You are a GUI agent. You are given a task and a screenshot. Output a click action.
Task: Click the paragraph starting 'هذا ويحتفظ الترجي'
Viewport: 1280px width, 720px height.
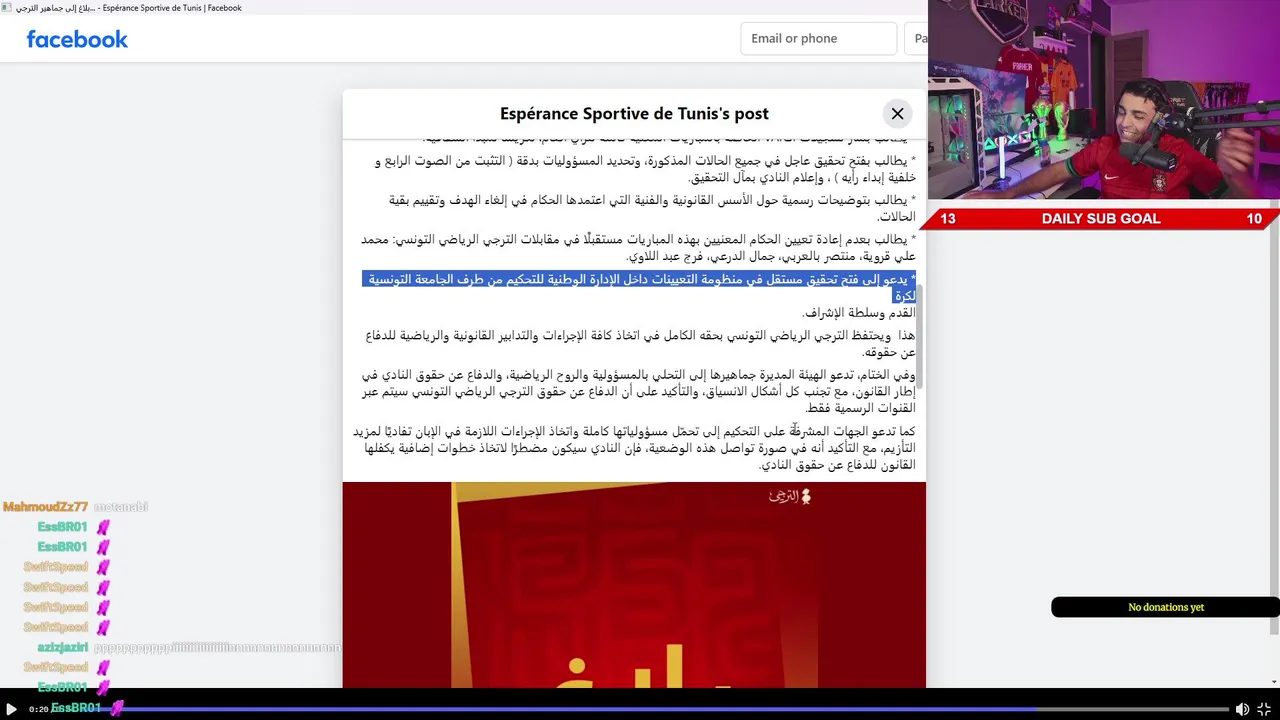click(640, 343)
